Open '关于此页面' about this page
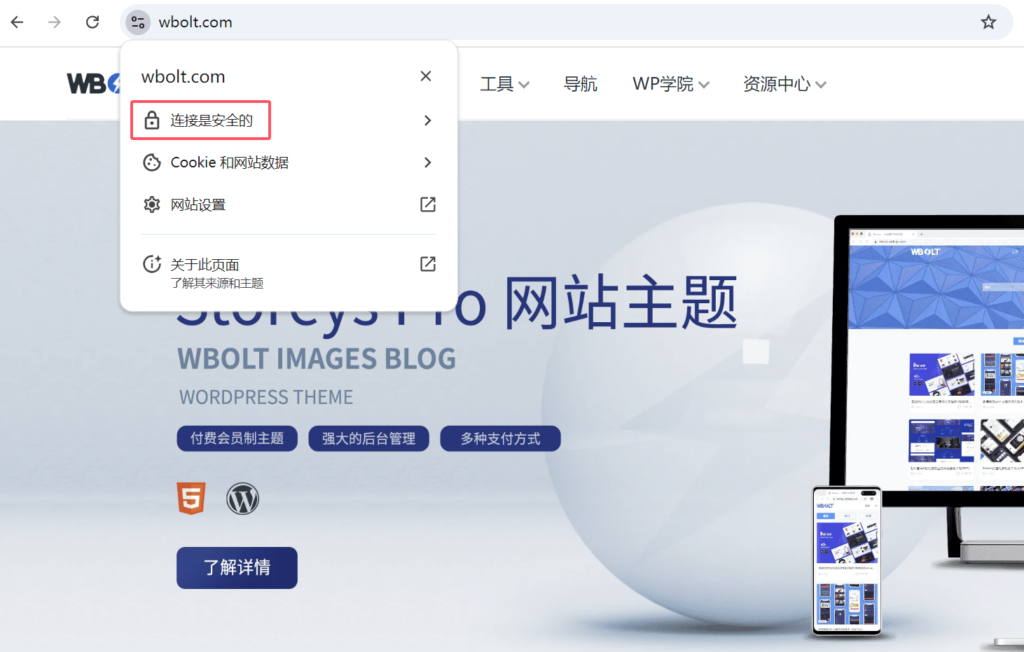Image resolution: width=1024 pixels, height=652 pixels. 288,272
